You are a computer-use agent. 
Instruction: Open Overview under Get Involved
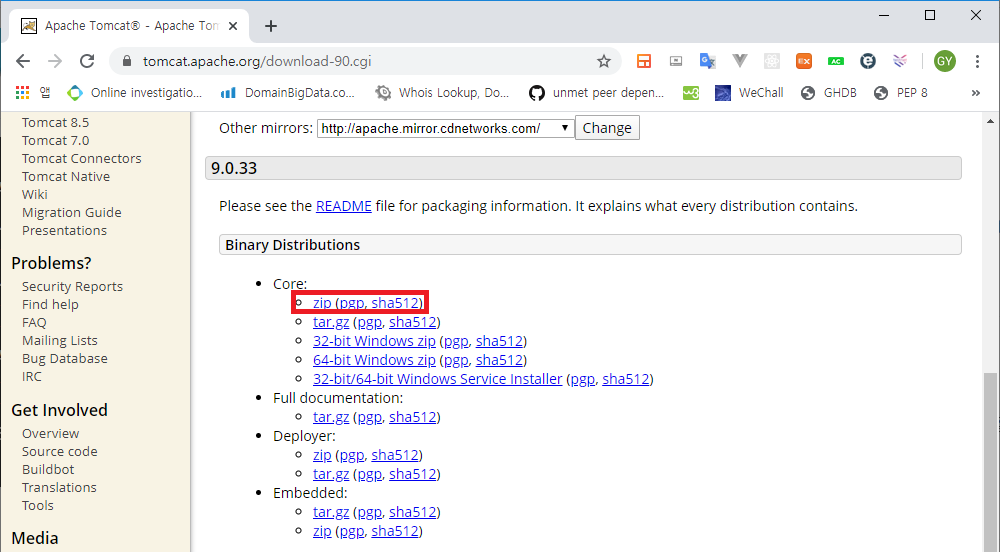coord(50,433)
